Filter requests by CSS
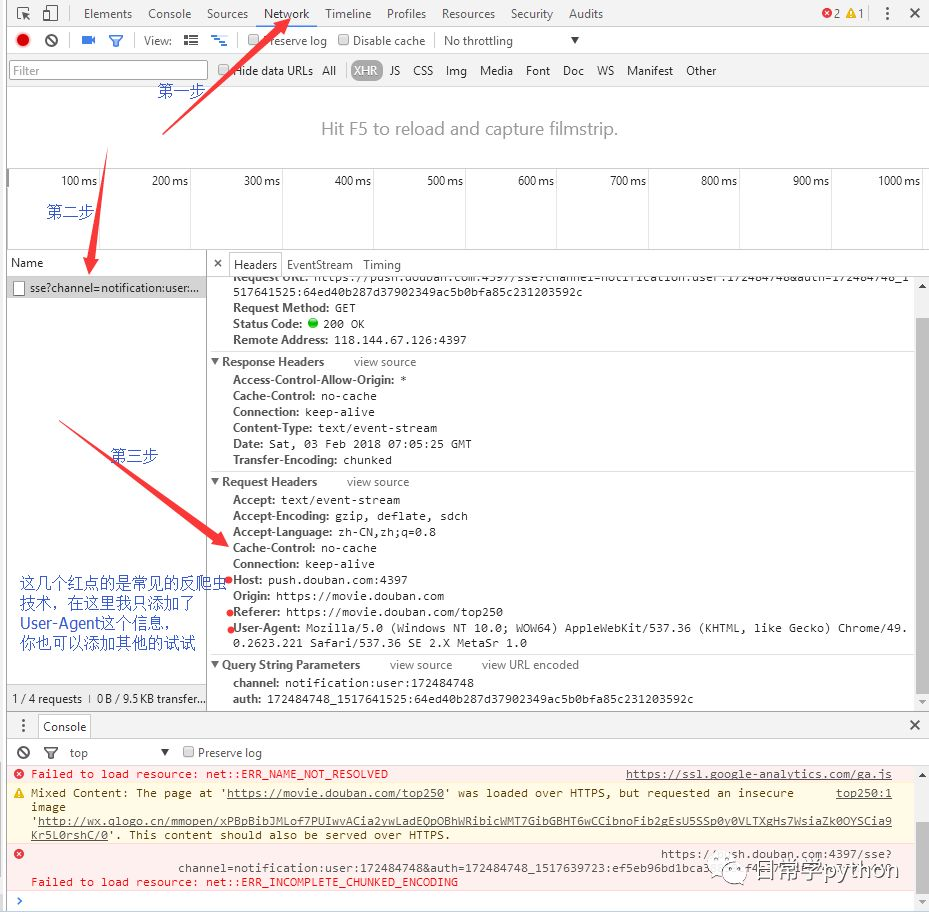 (x=422, y=71)
